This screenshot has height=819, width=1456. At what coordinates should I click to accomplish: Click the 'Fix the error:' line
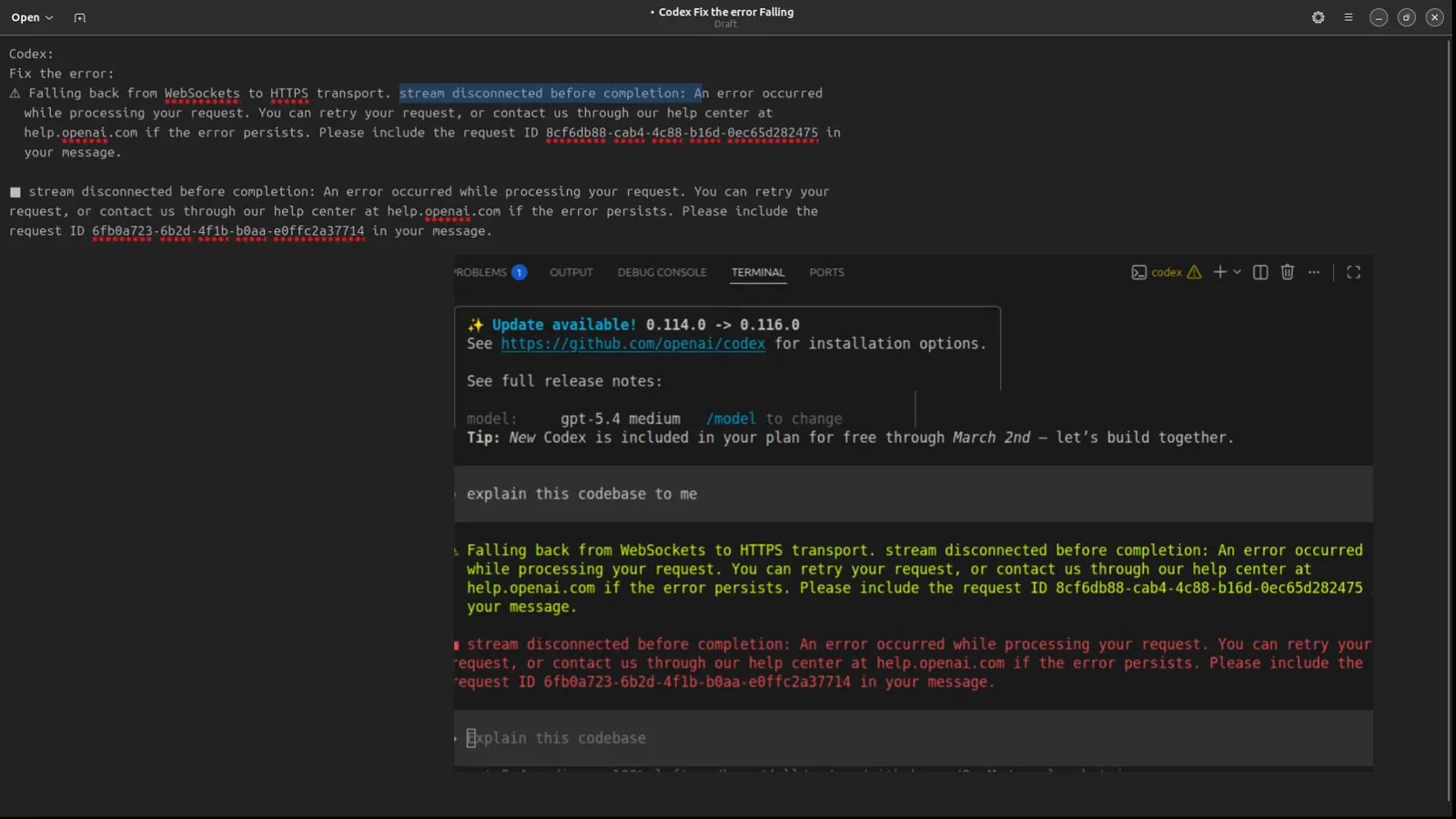tap(62, 74)
